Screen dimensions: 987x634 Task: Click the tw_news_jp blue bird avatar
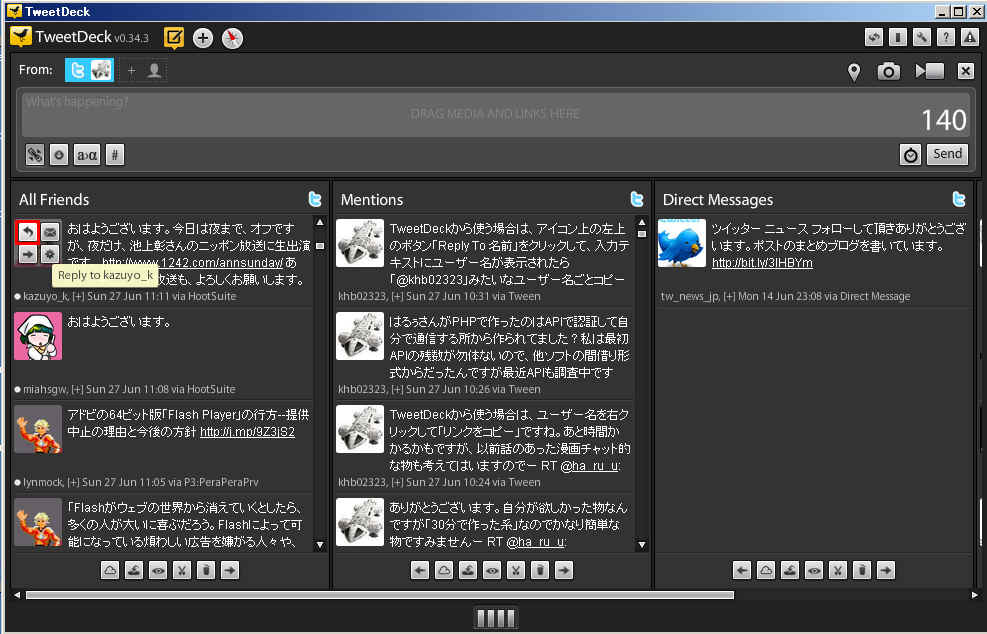[x=682, y=243]
